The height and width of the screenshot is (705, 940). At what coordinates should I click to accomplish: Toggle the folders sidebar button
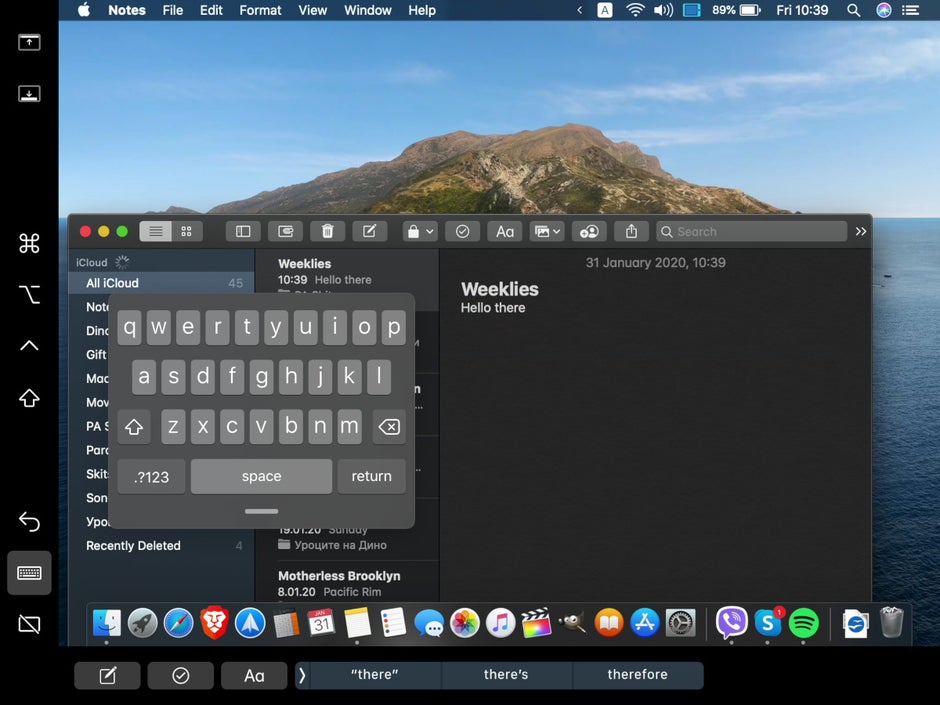pyautogui.click(x=243, y=231)
